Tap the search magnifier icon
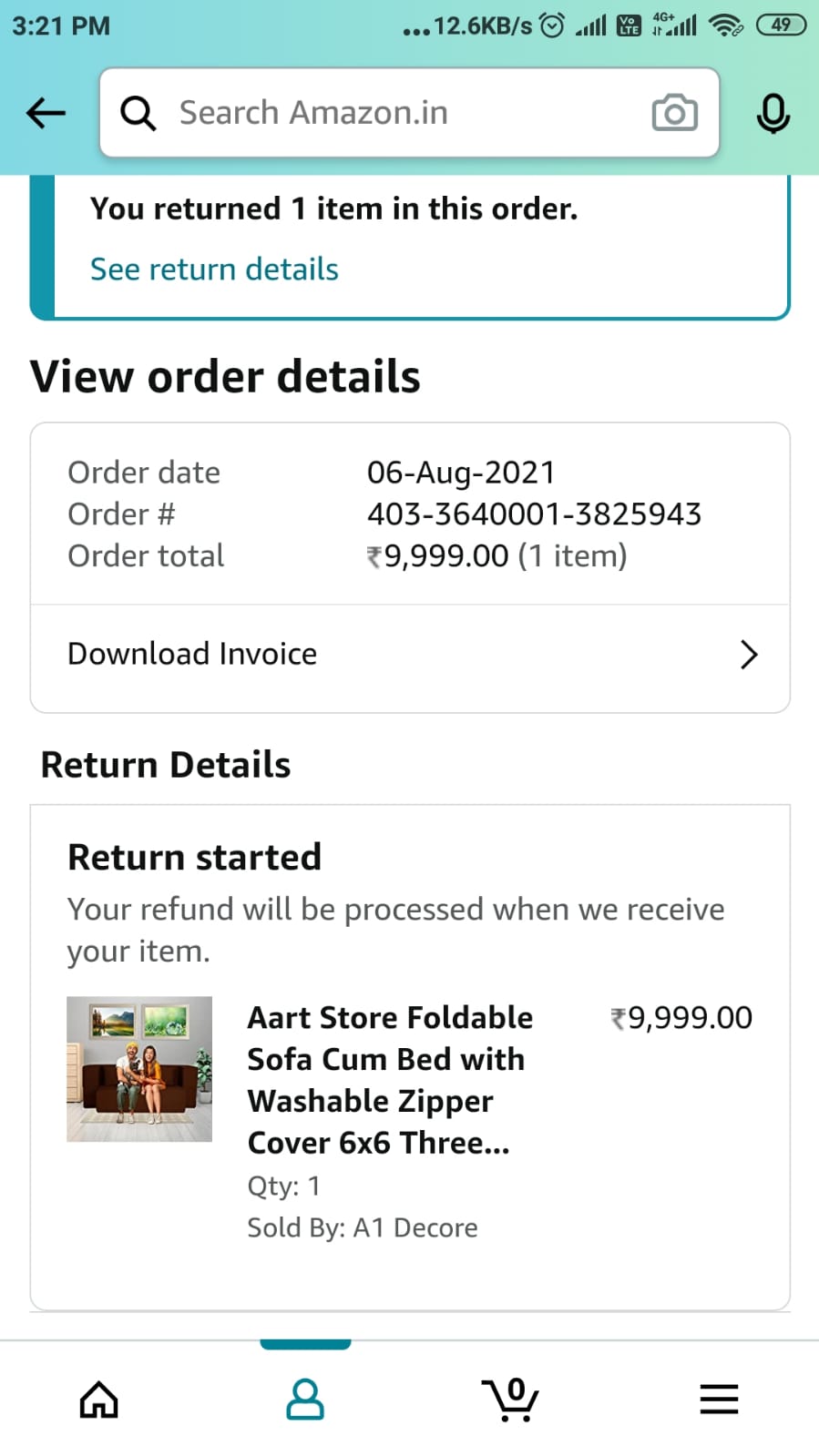This screenshot has width=819, height=1456. click(138, 113)
